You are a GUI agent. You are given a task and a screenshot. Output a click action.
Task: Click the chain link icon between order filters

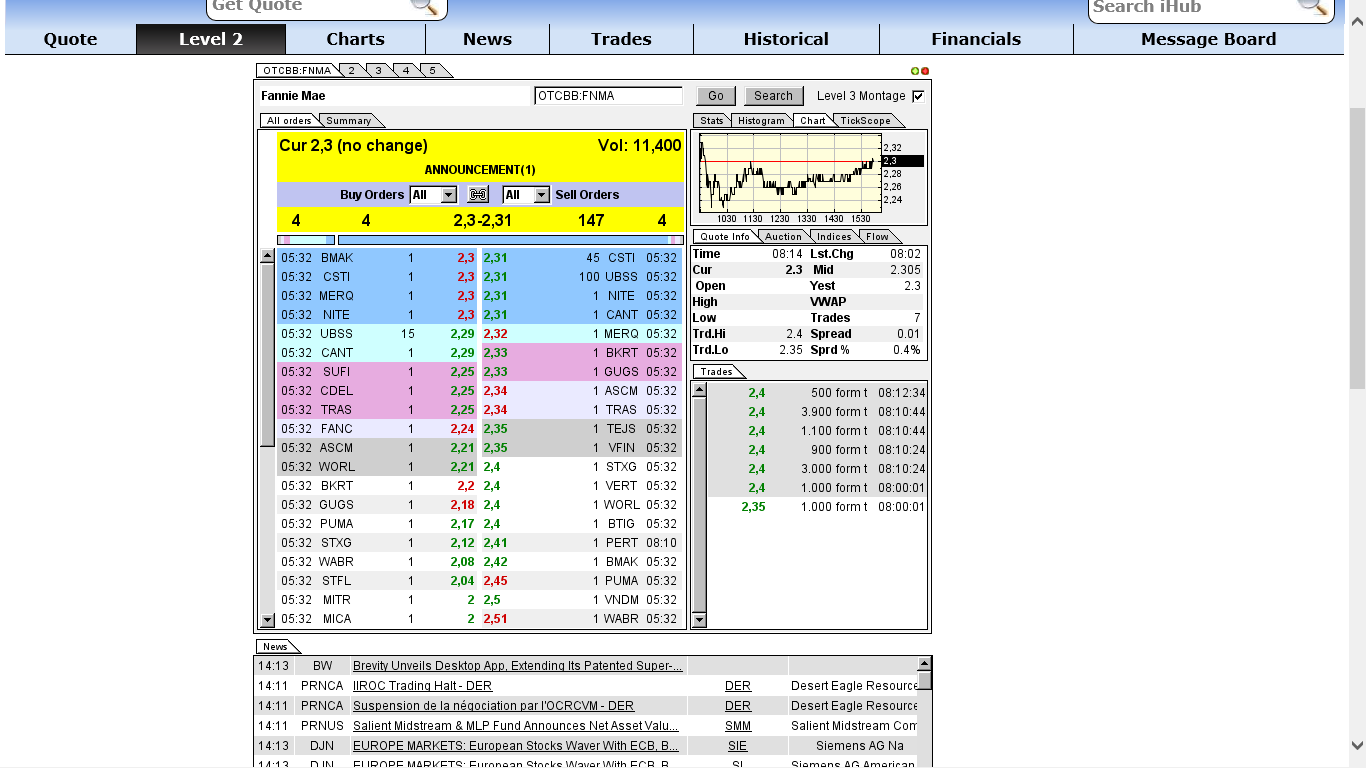pos(479,195)
